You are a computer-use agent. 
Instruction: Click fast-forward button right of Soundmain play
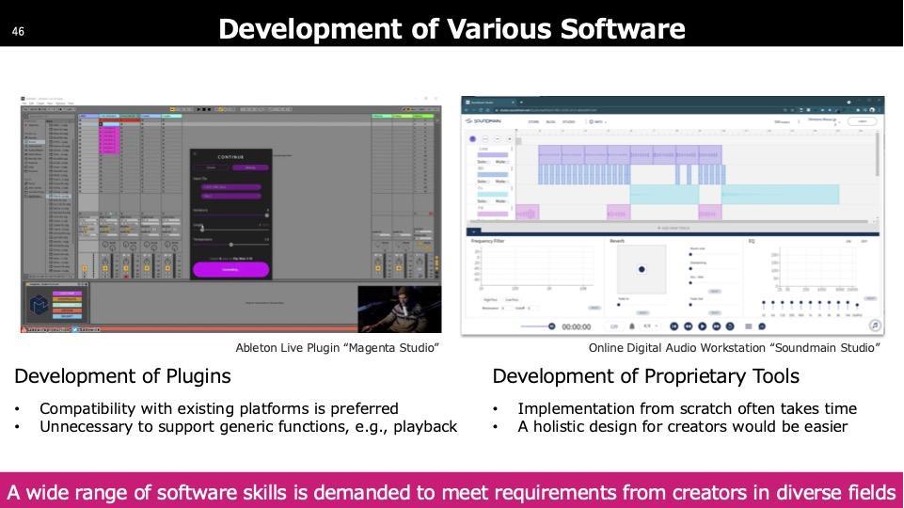pos(716,326)
